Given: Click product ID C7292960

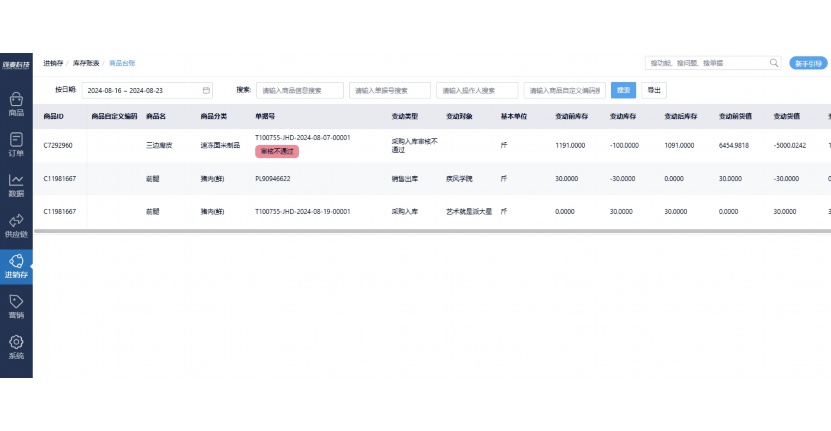Looking at the screenshot, I should tap(58, 145).
